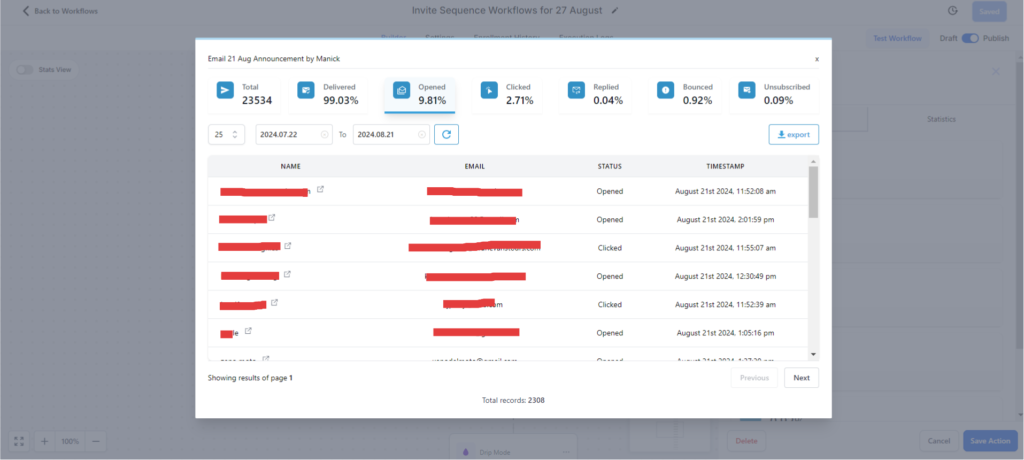
Task: Select the Clicked 2.71% stat card
Action: [507, 95]
